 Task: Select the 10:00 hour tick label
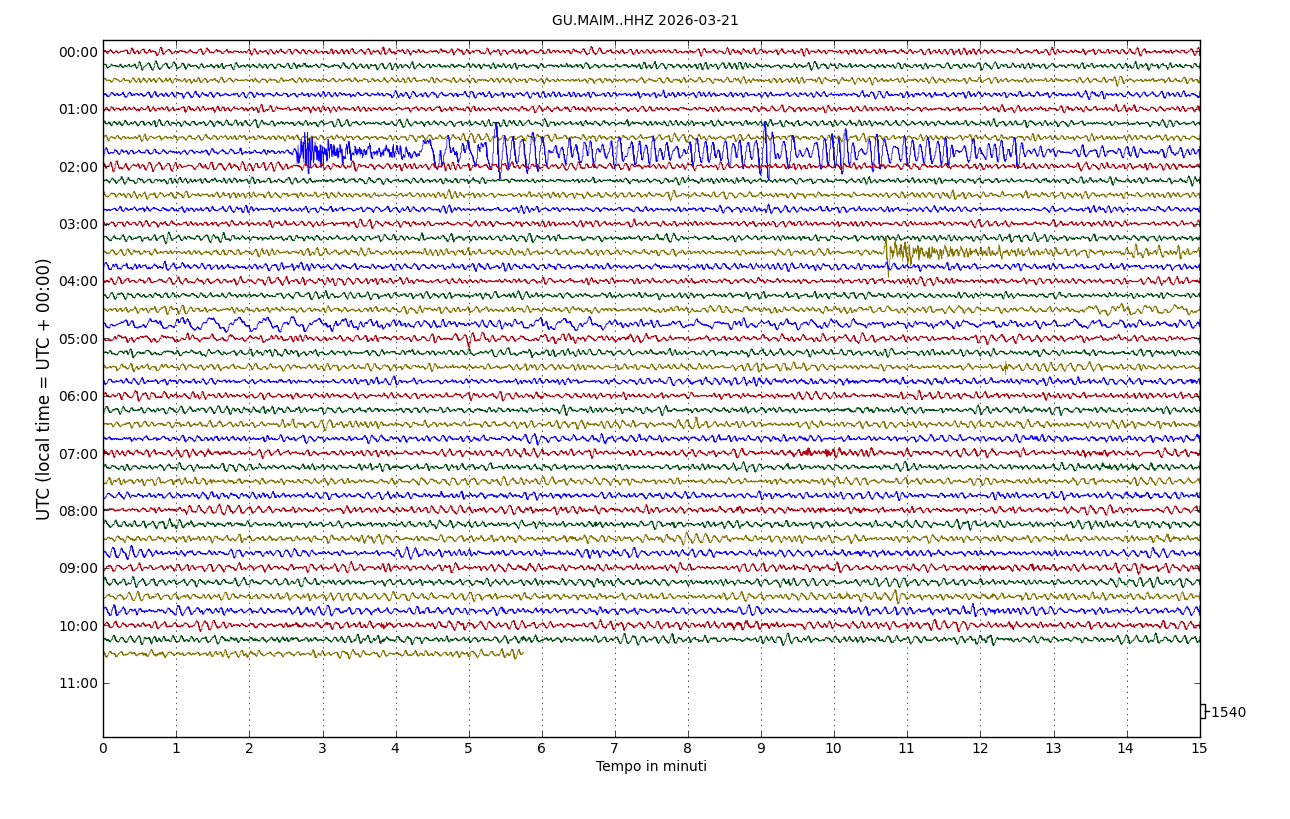(x=78, y=626)
